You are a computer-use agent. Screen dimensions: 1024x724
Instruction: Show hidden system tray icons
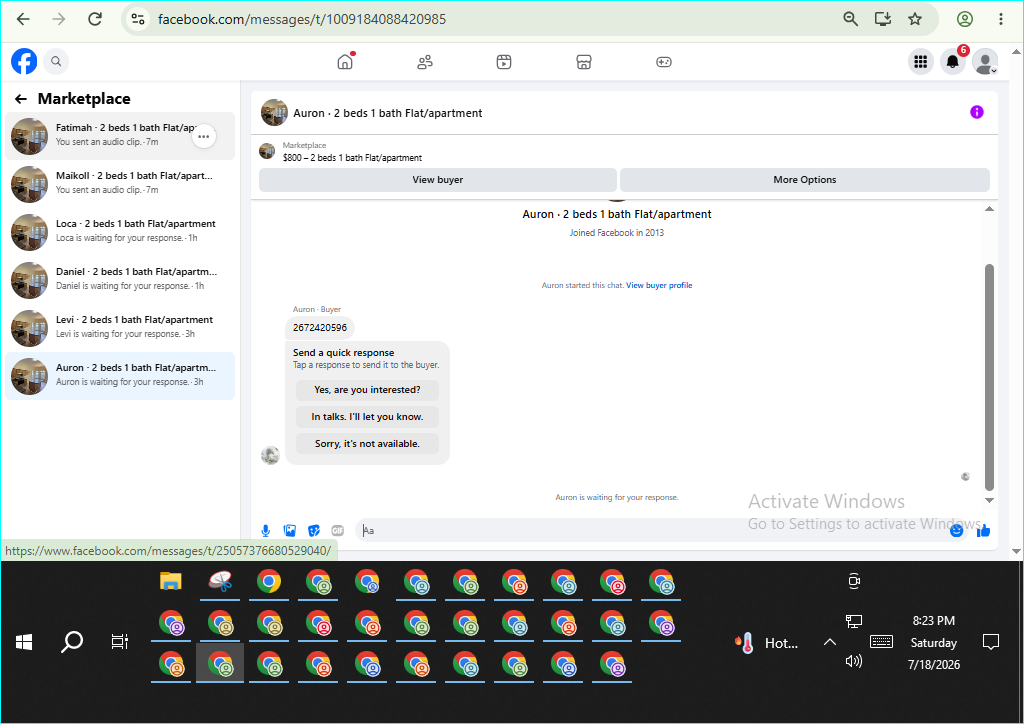(829, 642)
